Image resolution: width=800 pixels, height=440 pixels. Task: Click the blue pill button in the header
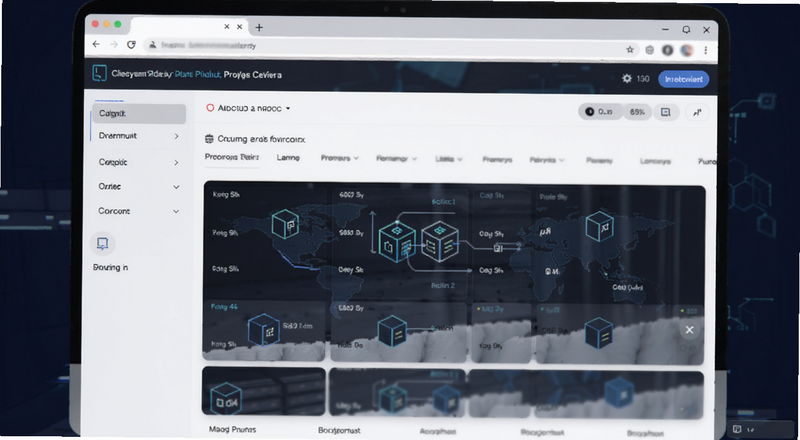(683, 79)
